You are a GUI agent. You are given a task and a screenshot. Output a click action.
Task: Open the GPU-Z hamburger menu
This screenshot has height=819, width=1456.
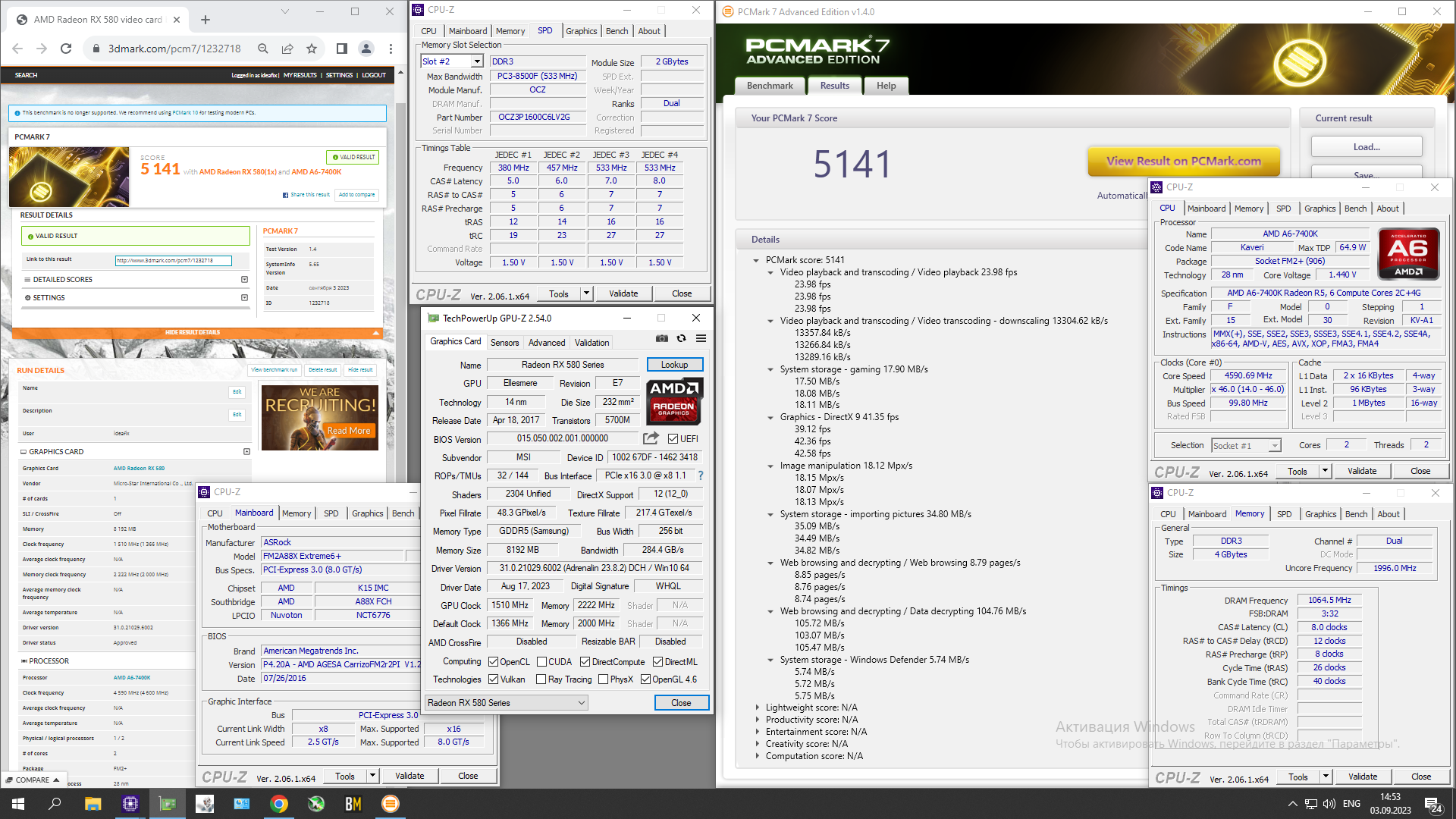701,338
